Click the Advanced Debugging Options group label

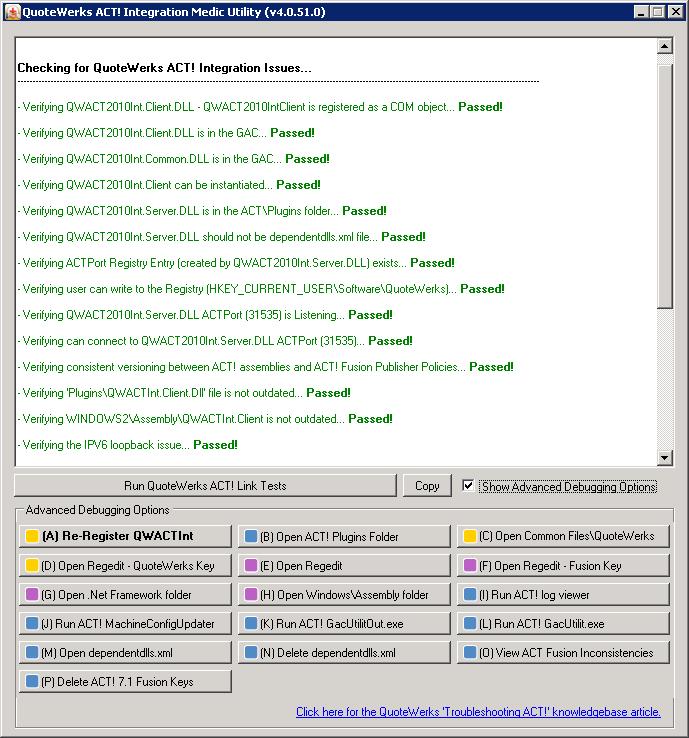point(97,510)
